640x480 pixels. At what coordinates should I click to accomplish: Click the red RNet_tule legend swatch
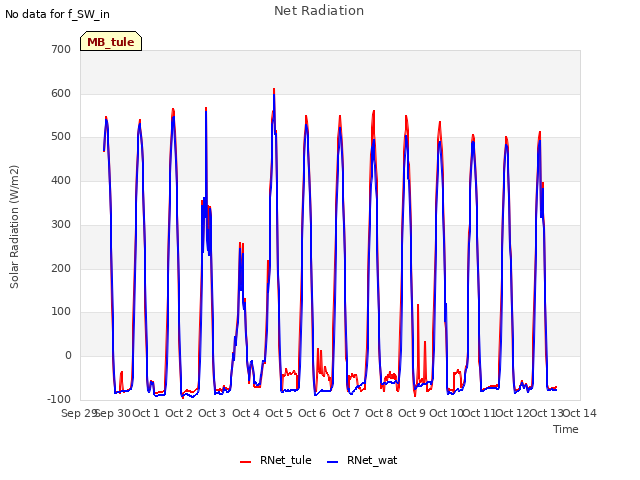click(x=245, y=462)
